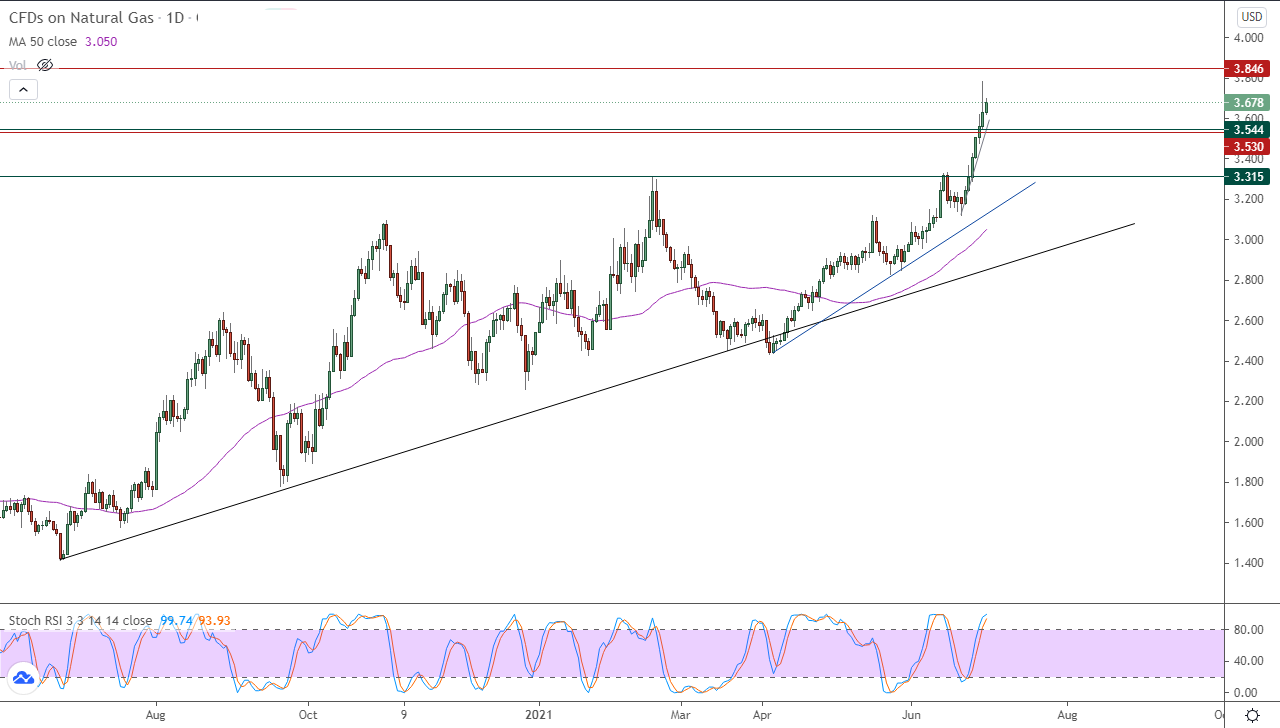This screenshot has width=1280, height=728.
Task: Click the 3.000 price axis value
Action: 1249,240
